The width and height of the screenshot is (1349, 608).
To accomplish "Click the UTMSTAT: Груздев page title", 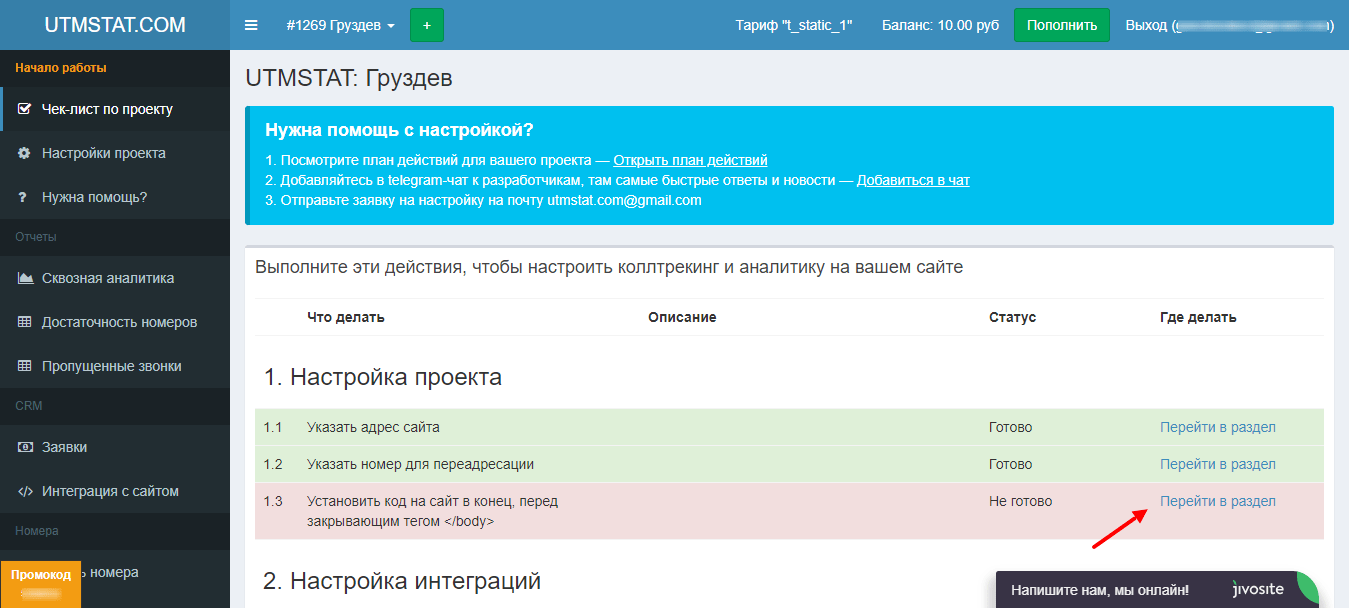I will click(348, 78).
